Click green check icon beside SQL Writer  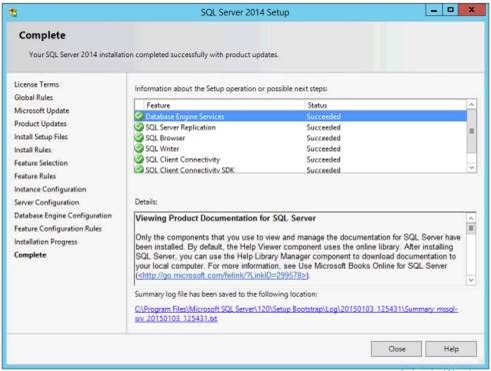[139, 148]
